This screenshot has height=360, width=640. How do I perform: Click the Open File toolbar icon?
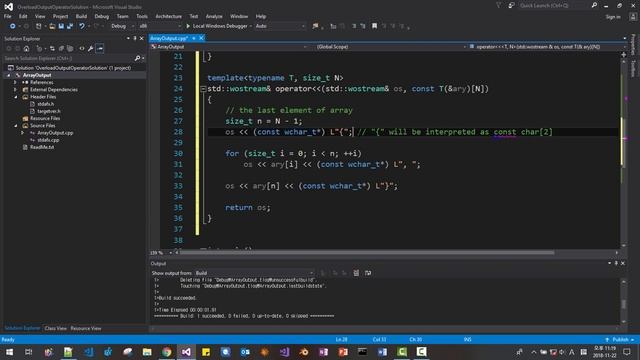52,26
